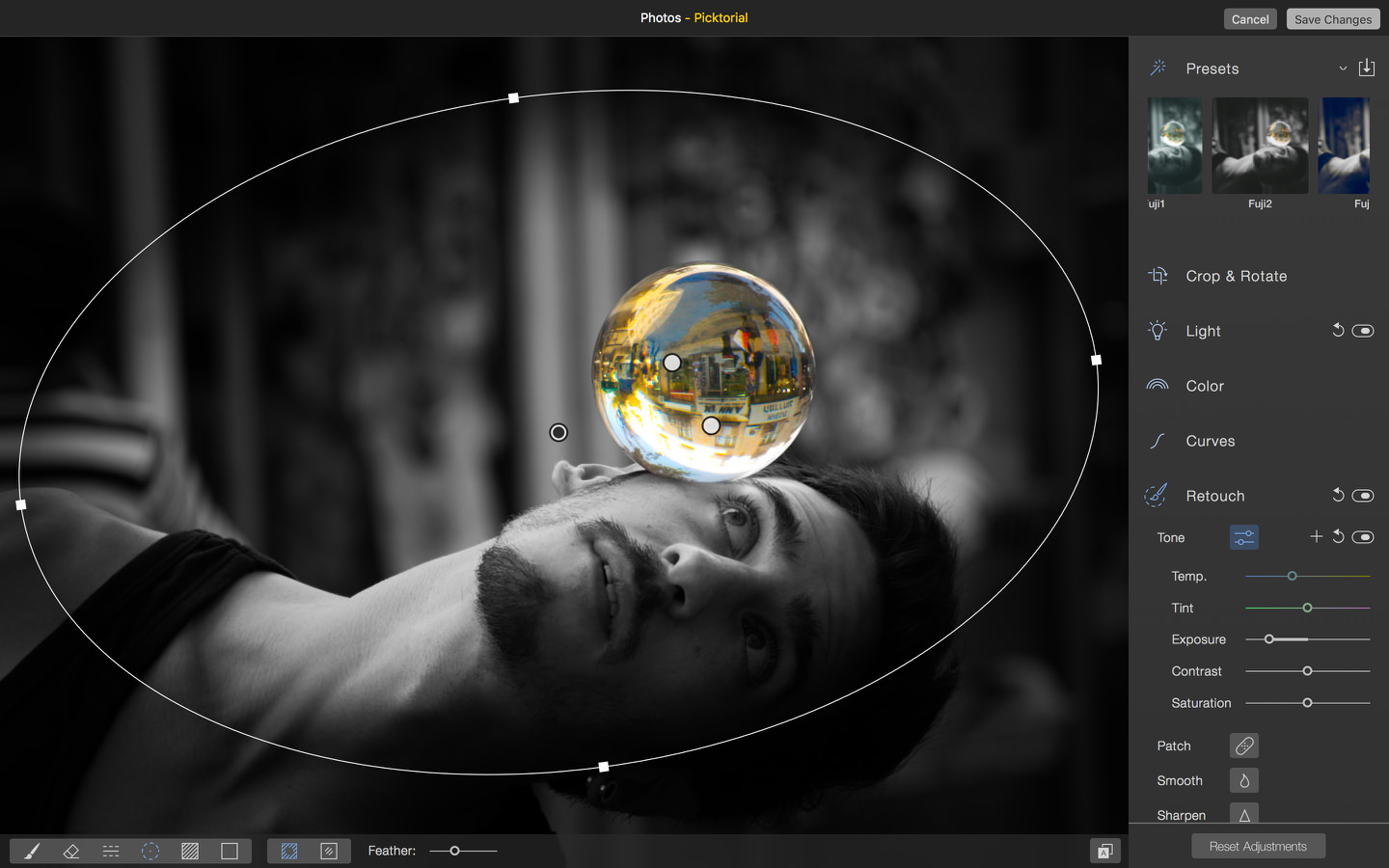The height and width of the screenshot is (868, 1389).
Task: Pick the hatched square fill tool
Action: tap(190, 851)
